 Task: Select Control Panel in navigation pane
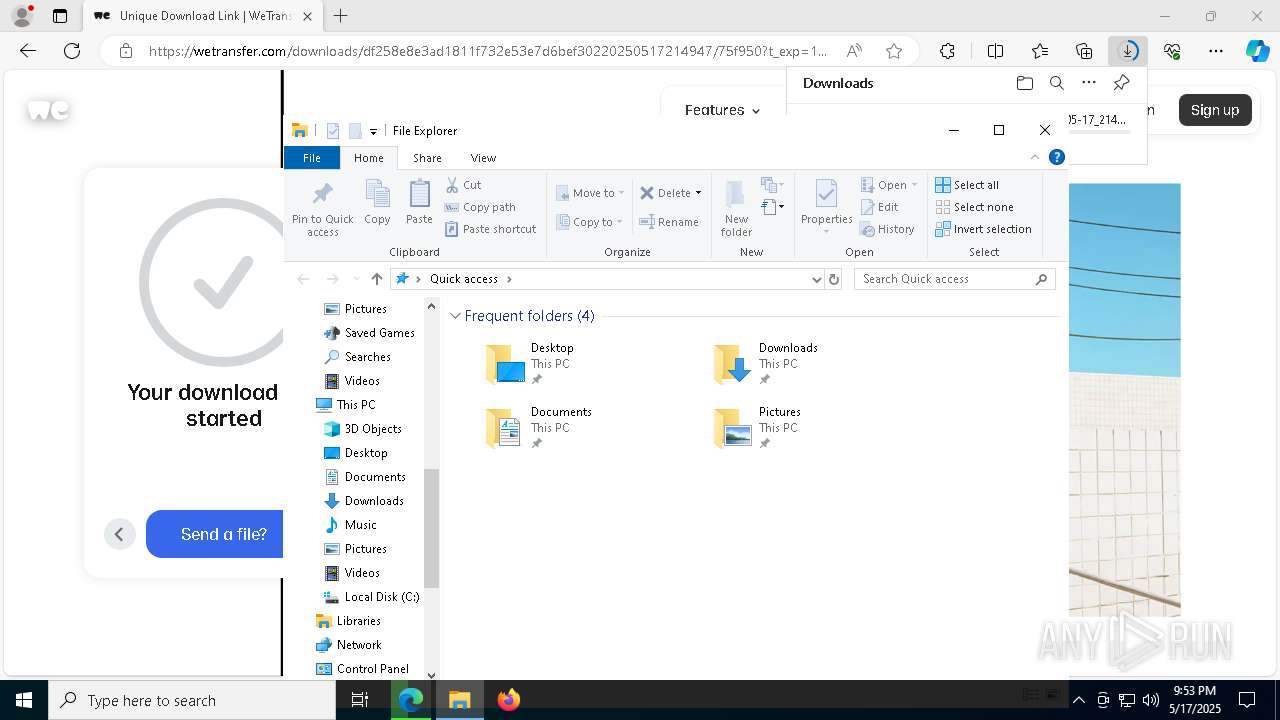tap(362, 669)
